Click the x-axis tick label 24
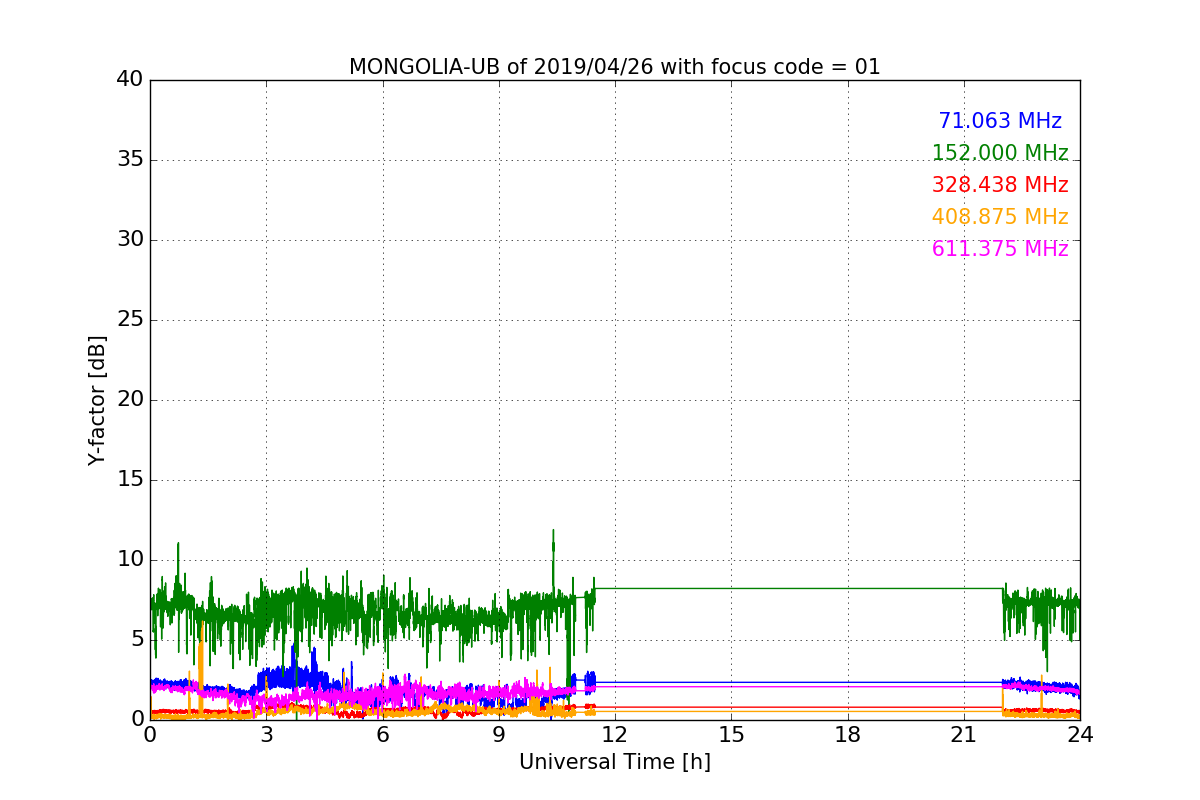 (x=1080, y=734)
